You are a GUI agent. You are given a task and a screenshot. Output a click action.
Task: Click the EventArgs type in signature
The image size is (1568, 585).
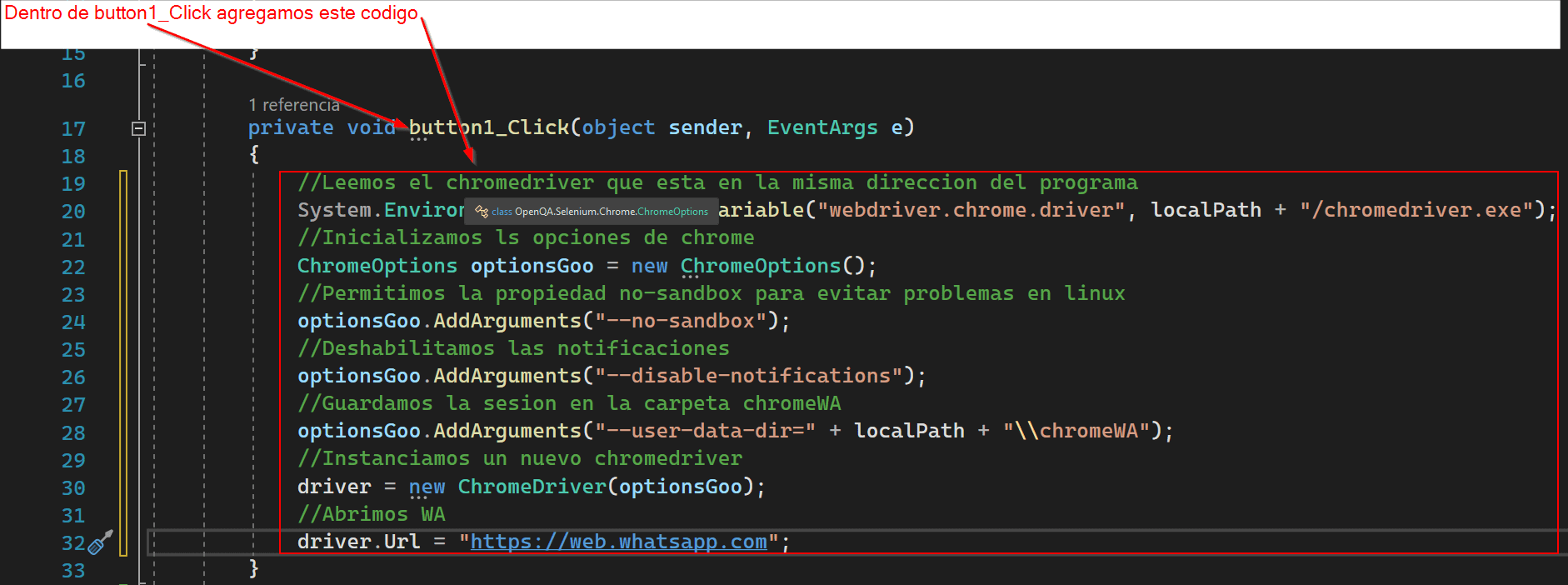[x=822, y=127]
